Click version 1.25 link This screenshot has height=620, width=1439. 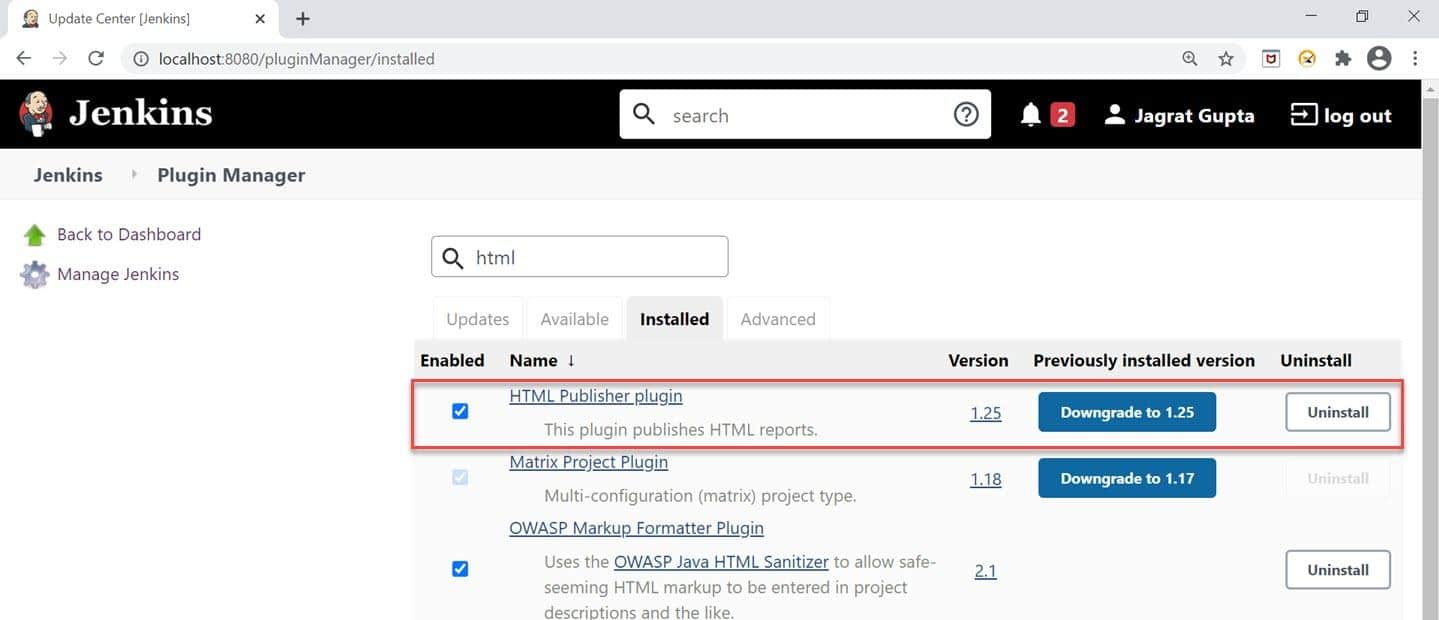click(985, 413)
